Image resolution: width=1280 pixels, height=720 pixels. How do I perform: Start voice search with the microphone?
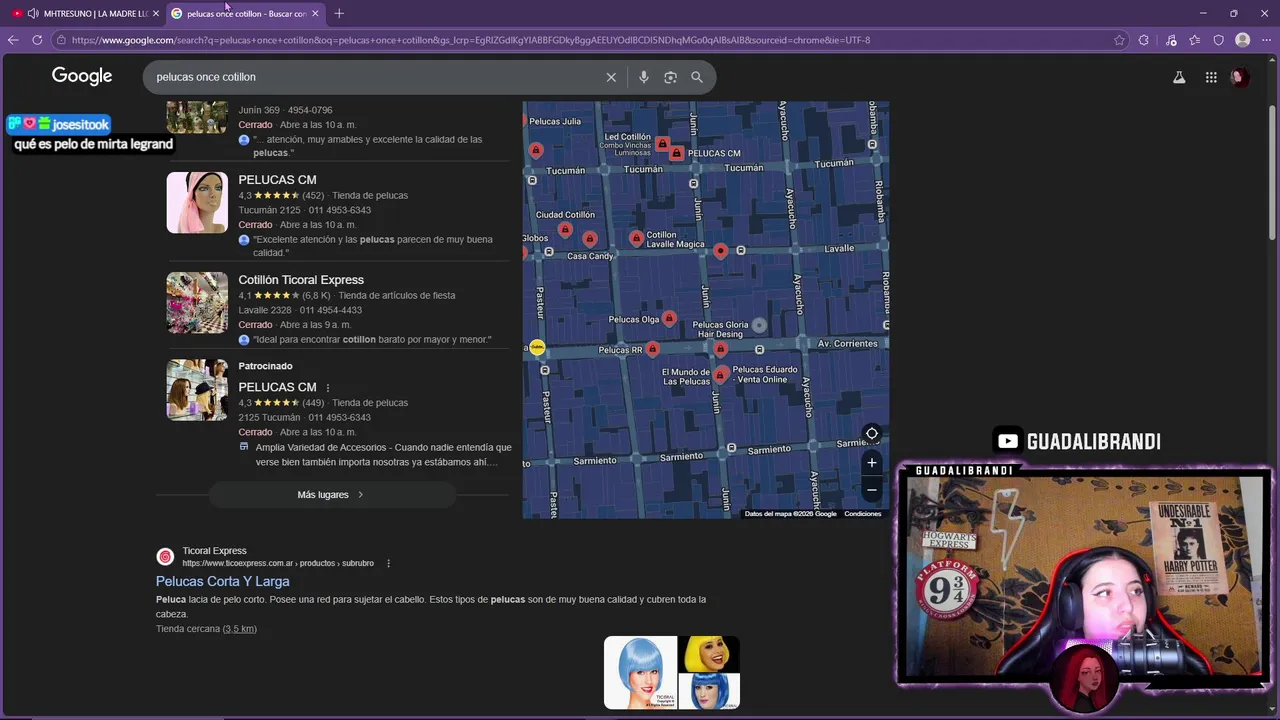click(x=643, y=77)
